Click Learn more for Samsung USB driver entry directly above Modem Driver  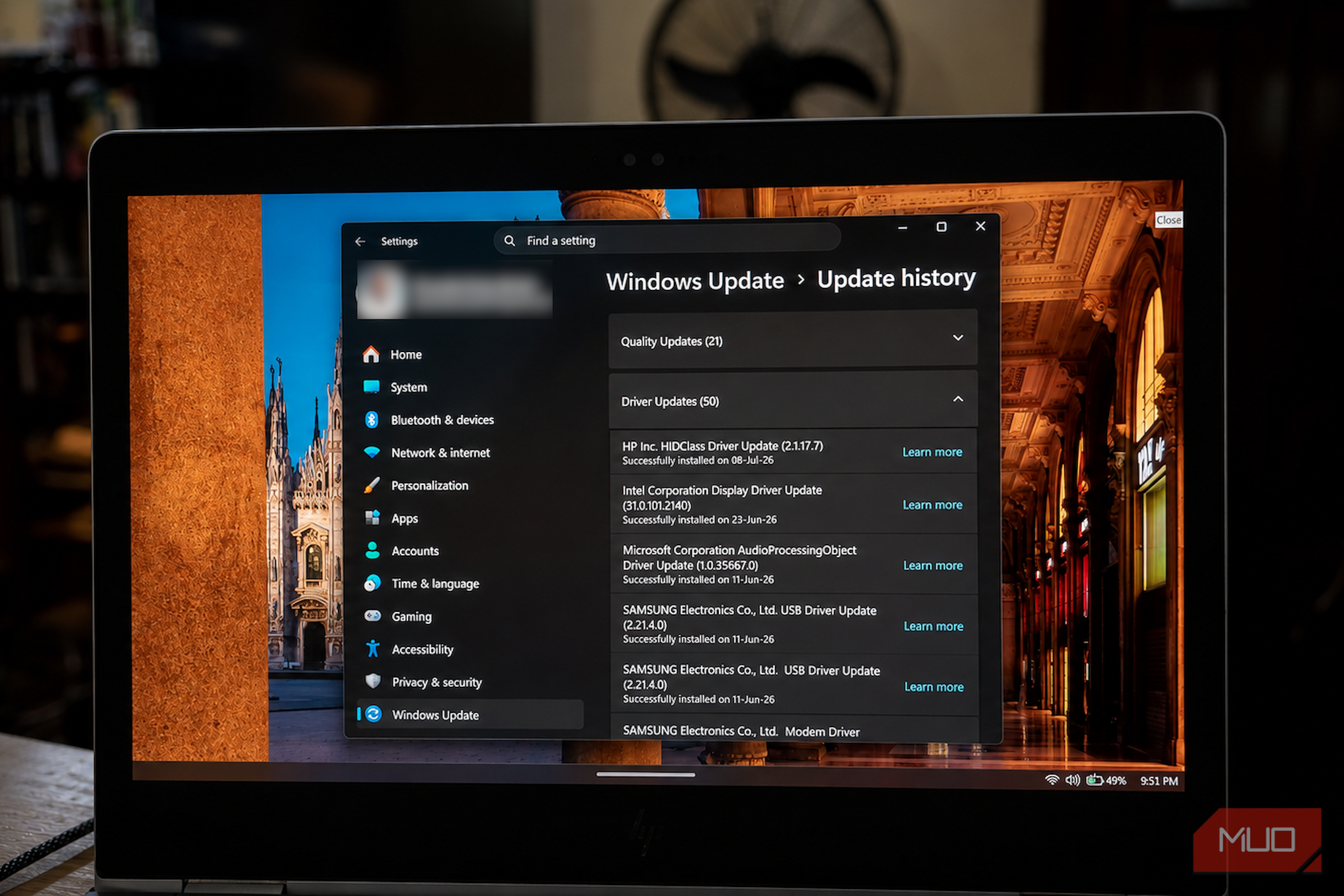934,687
